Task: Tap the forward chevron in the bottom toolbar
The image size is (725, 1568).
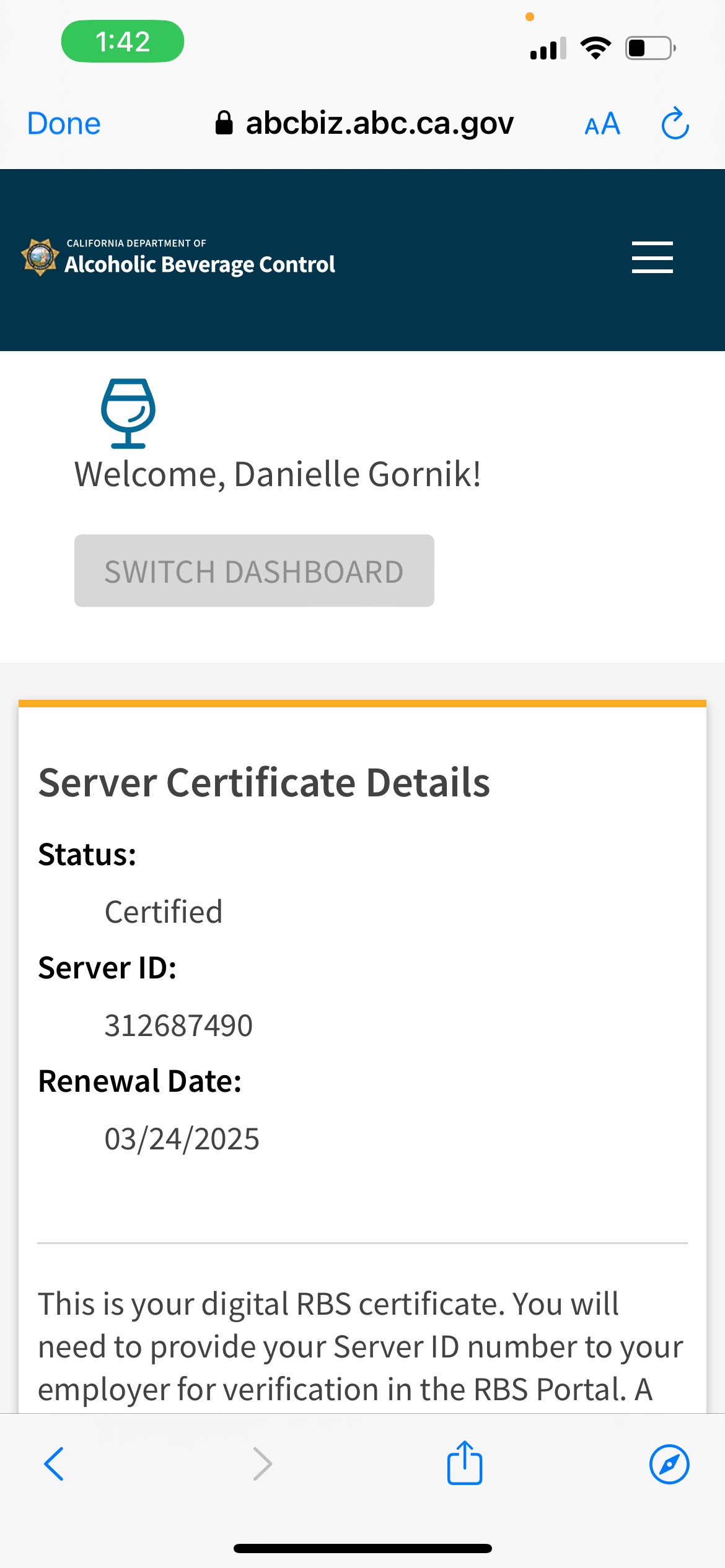Action: 263,1464
